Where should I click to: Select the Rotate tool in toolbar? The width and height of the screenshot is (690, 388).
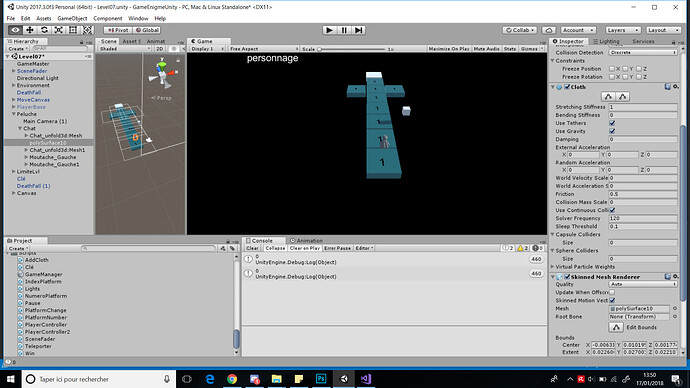click(x=44, y=30)
